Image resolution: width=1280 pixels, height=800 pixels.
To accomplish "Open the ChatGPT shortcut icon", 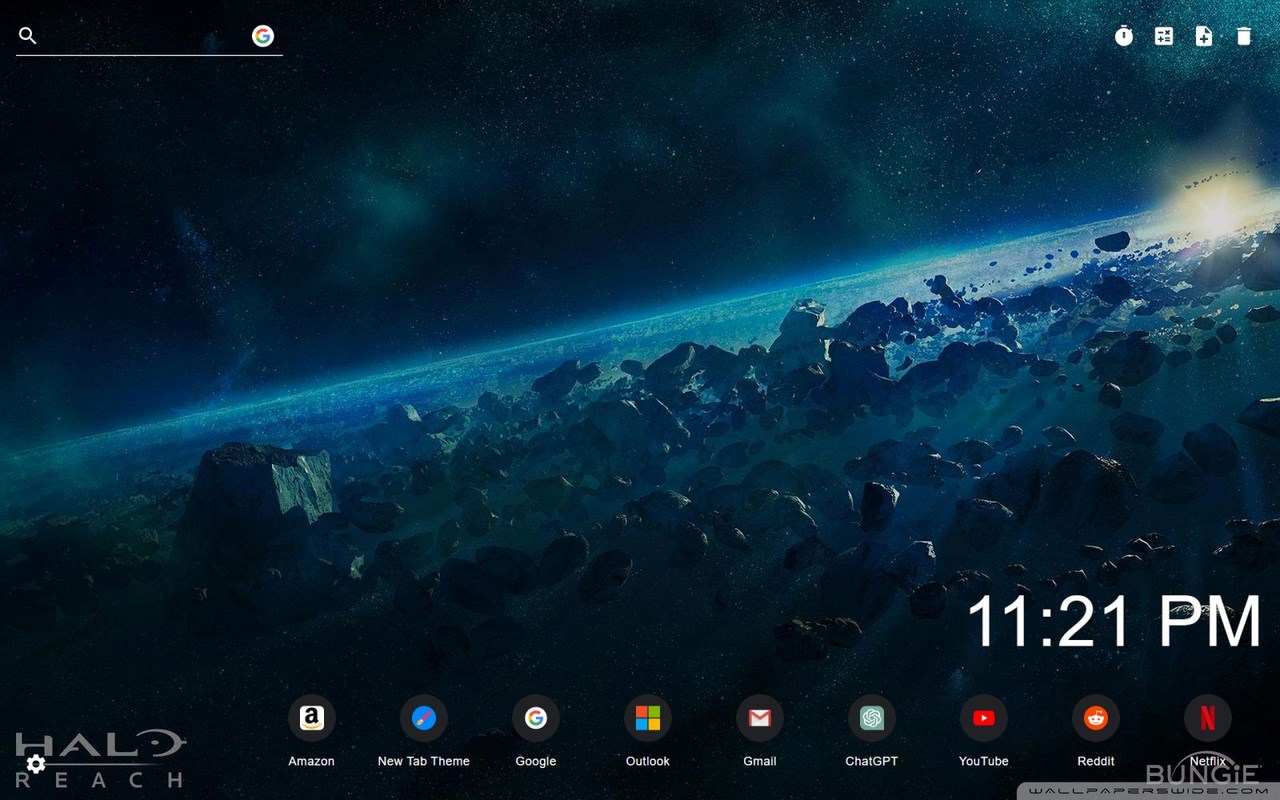I will click(872, 718).
